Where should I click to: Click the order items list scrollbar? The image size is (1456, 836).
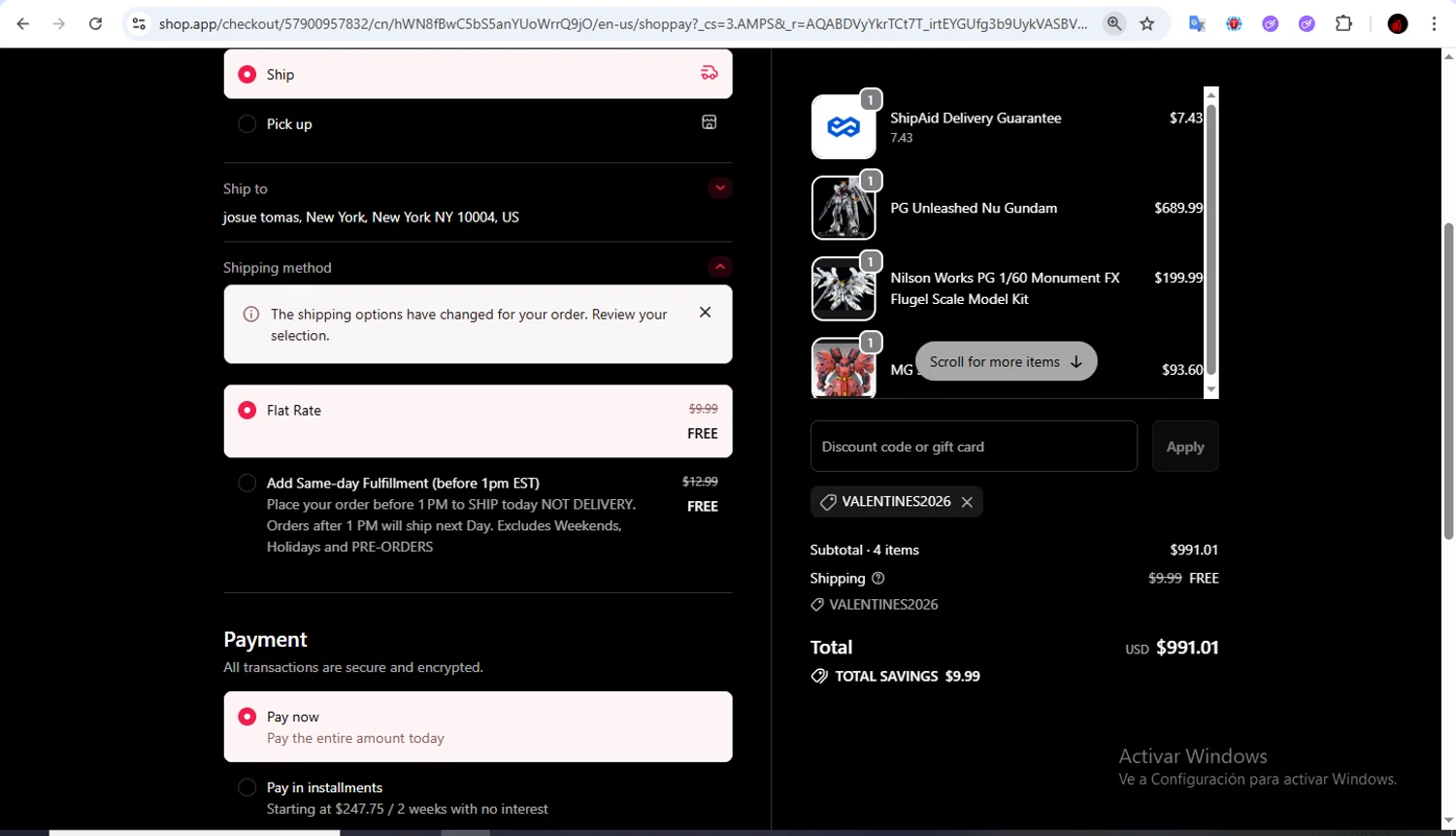pos(1210,240)
